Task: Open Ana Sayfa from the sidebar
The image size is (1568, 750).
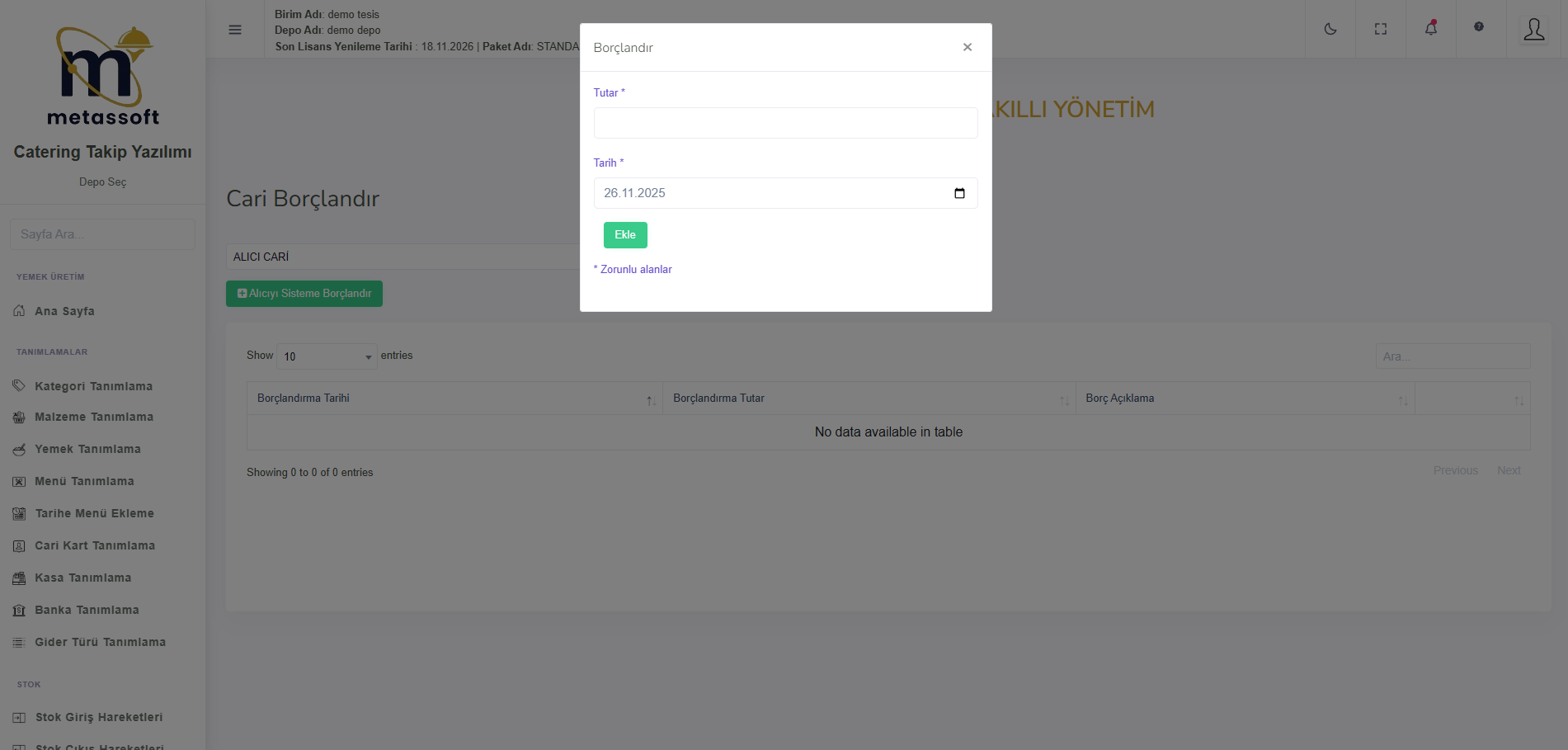Action: click(x=64, y=311)
